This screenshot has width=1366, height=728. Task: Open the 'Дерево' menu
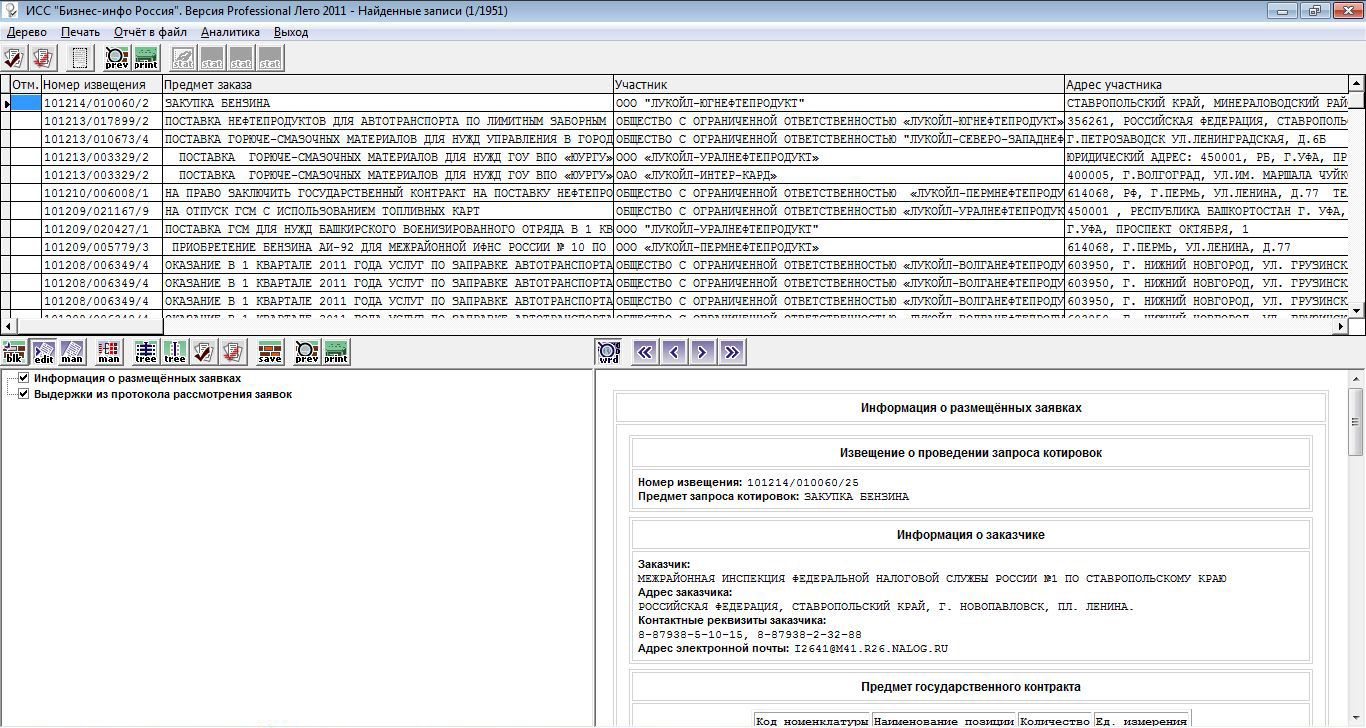[27, 32]
